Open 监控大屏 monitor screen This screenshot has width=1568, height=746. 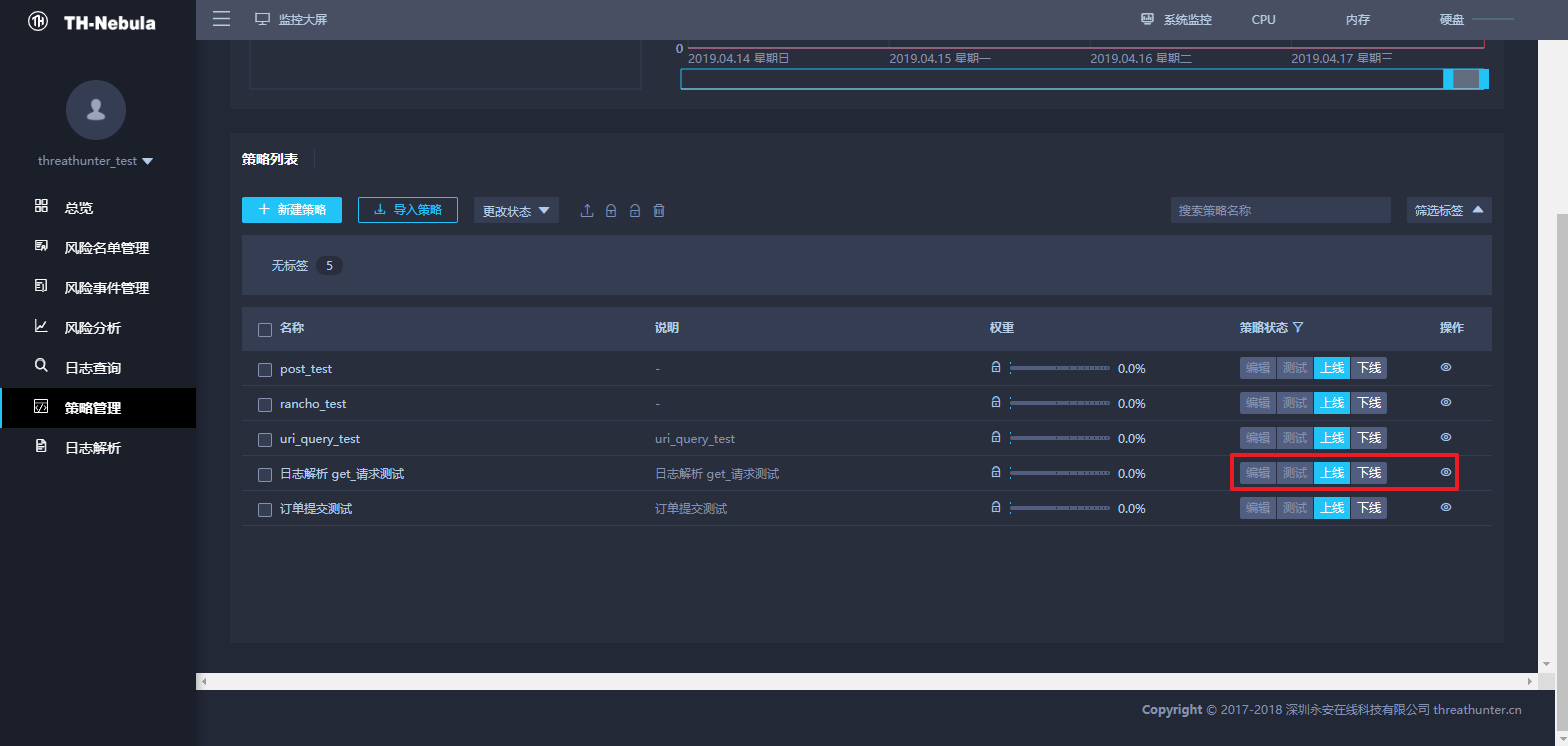pyautogui.click(x=291, y=19)
